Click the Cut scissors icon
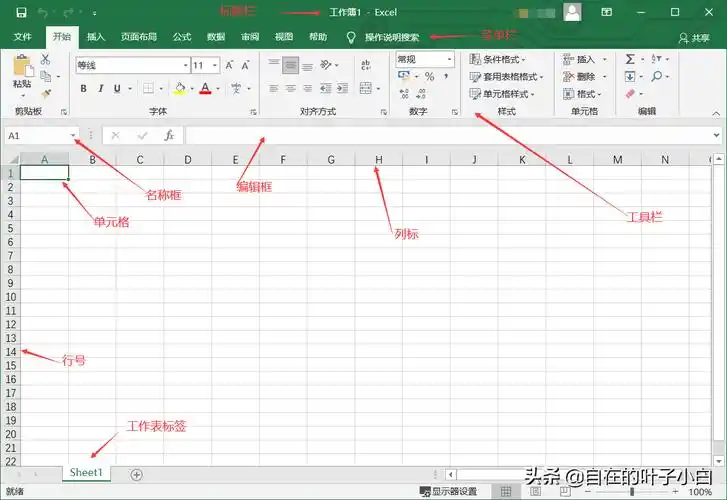 click(x=45, y=59)
